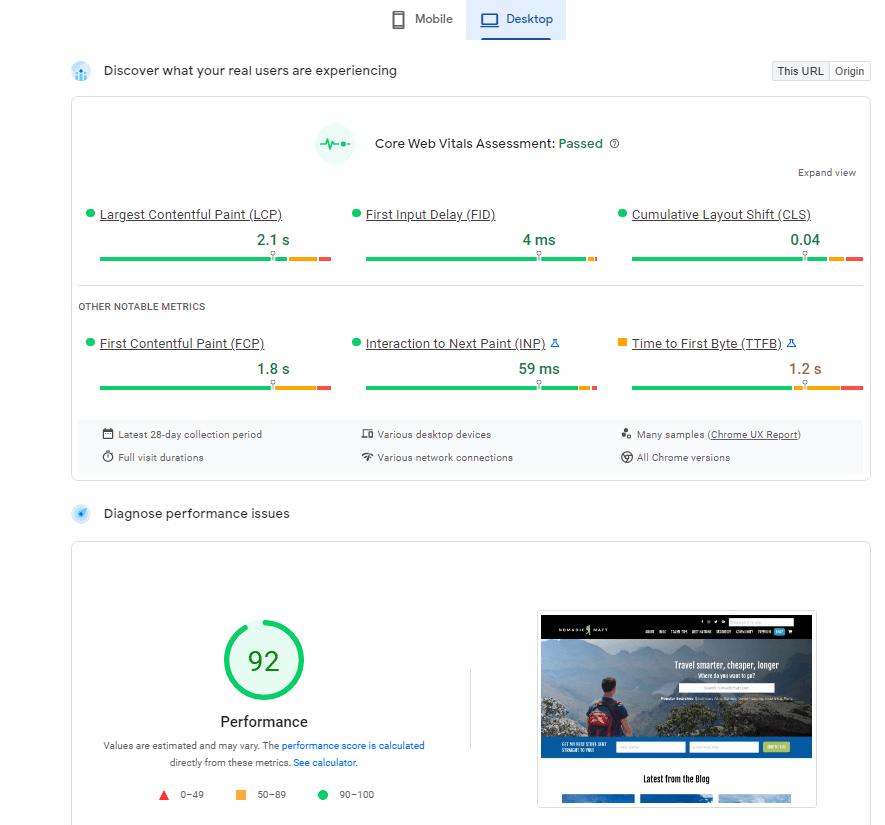Click the calendar icon for collection period
This screenshot has width=885, height=825.
point(108,434)
